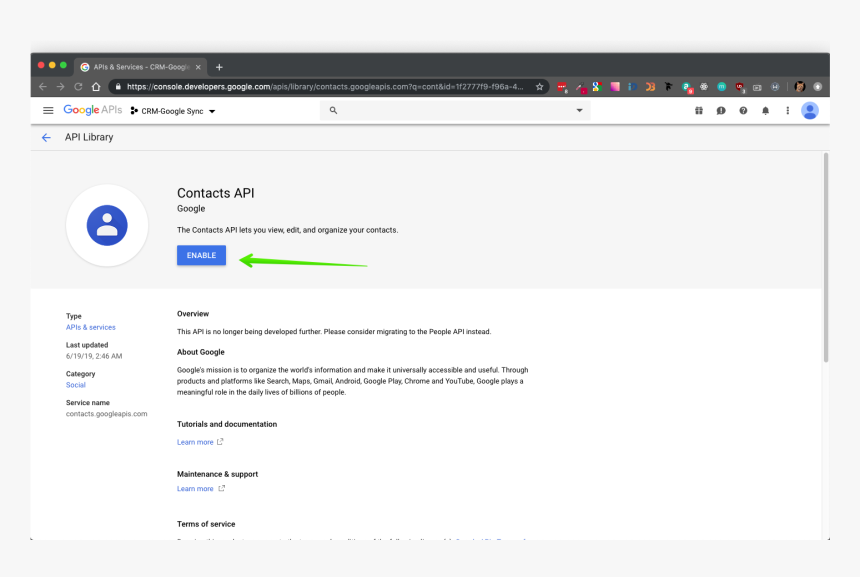Close the APIs & Services tab
The width and height of the screenshot is (860, 577).
tap(198, 67)
